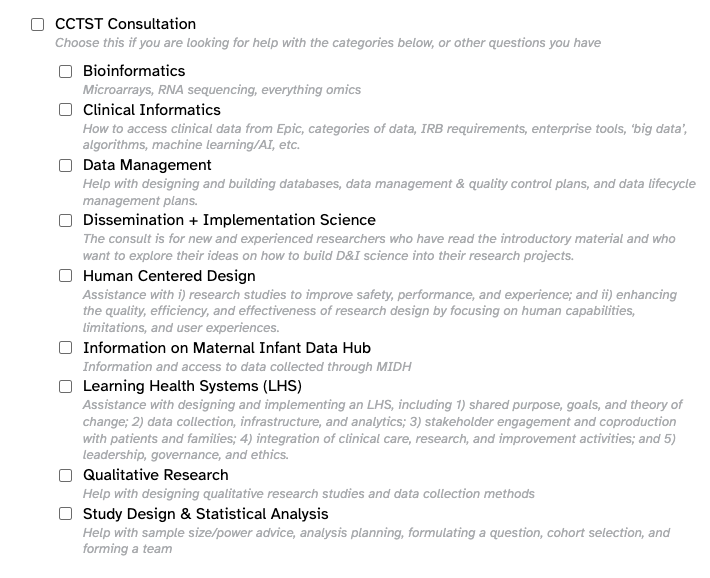Click the CCTST Consultation label text
Screen dimensions: 710x578
[125, 24]
